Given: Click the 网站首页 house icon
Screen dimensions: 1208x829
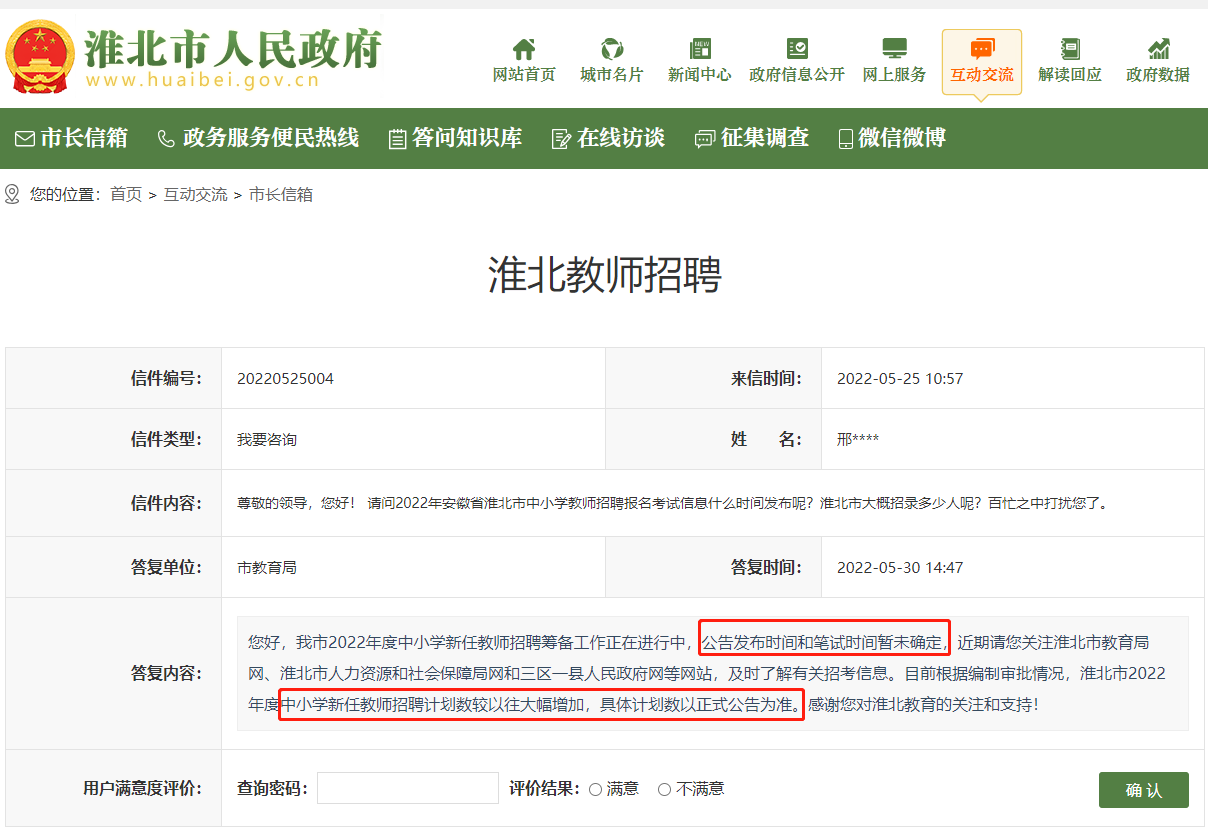Looking at the screenshot, I should (524, 49).
